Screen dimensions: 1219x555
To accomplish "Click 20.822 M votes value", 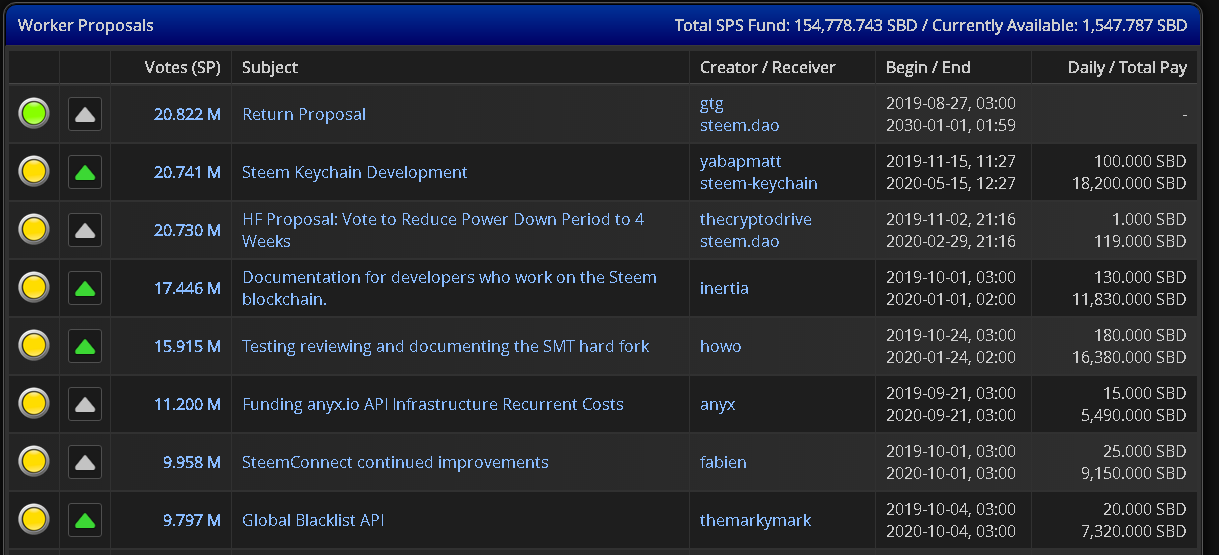I will pyautogui.click(x=187, y=114).
